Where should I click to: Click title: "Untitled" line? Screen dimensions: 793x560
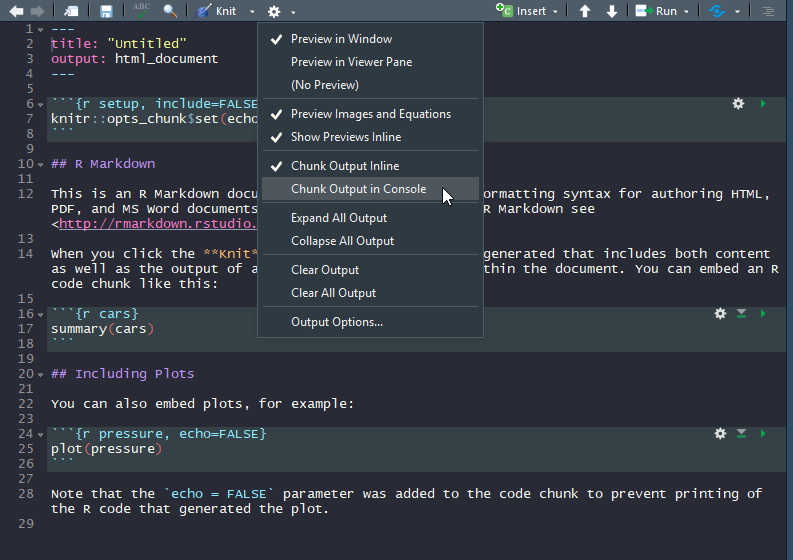[x=119, y=44]
